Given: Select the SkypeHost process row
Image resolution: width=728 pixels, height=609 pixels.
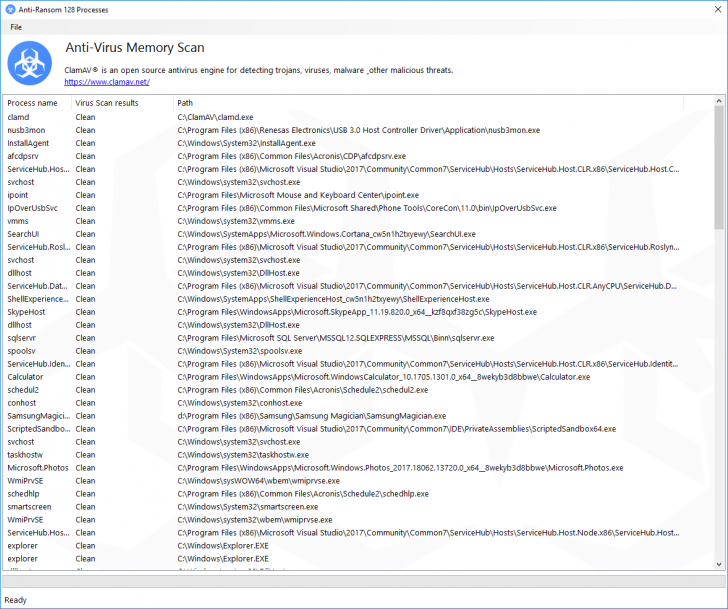Looking at the screenshot, I should click(344, 312).
